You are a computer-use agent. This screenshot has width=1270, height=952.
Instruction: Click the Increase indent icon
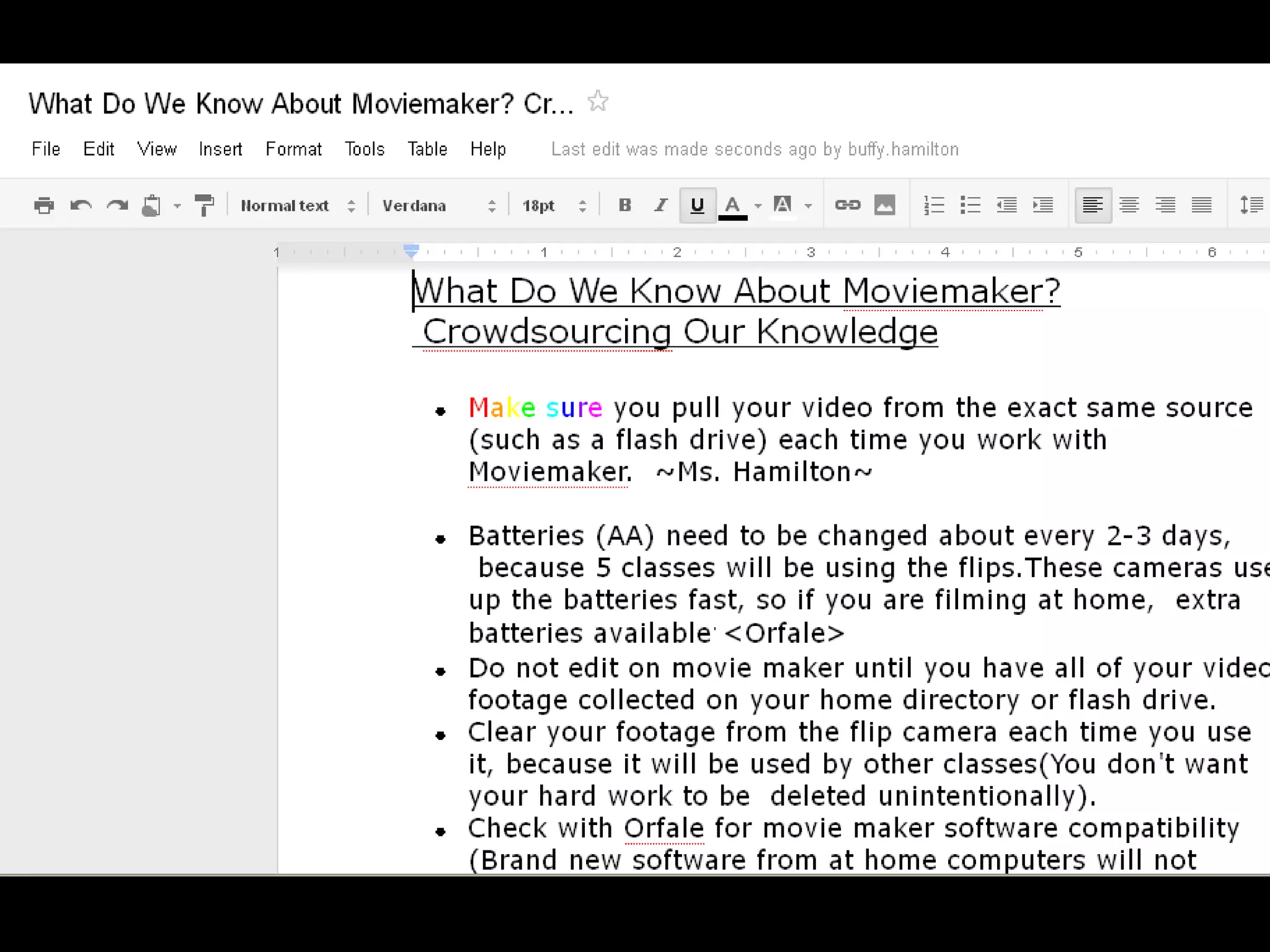[x=1042, y=205]
